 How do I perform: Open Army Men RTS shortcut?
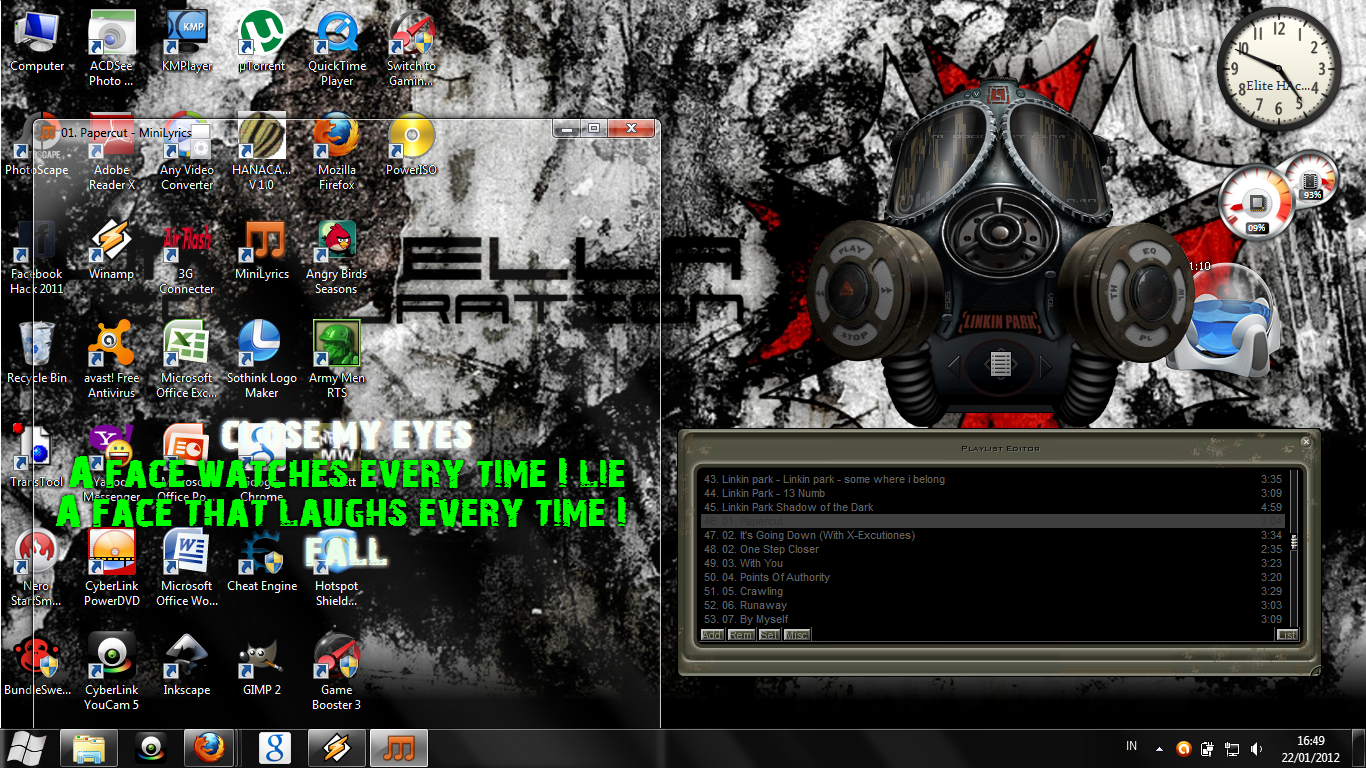coord(337,360)
